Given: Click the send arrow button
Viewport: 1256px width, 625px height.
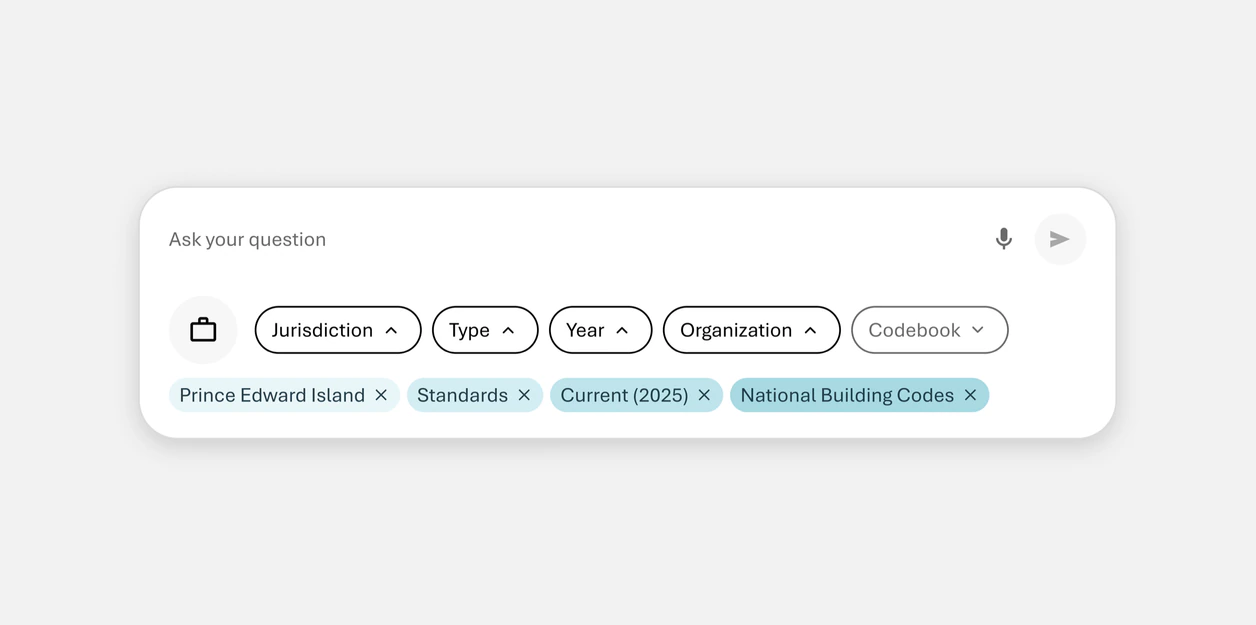Looking at the screenshot, I should (x=1060, y=239).
